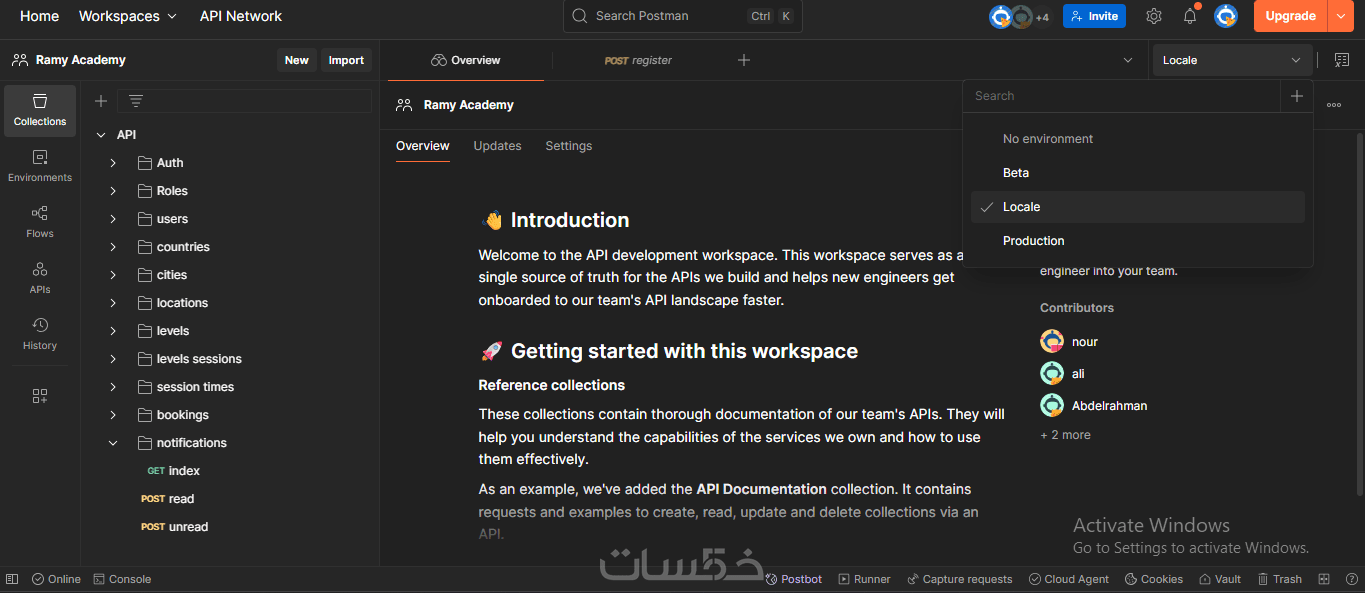
Task: Open Trash in the status bar
Action: 1279,579
